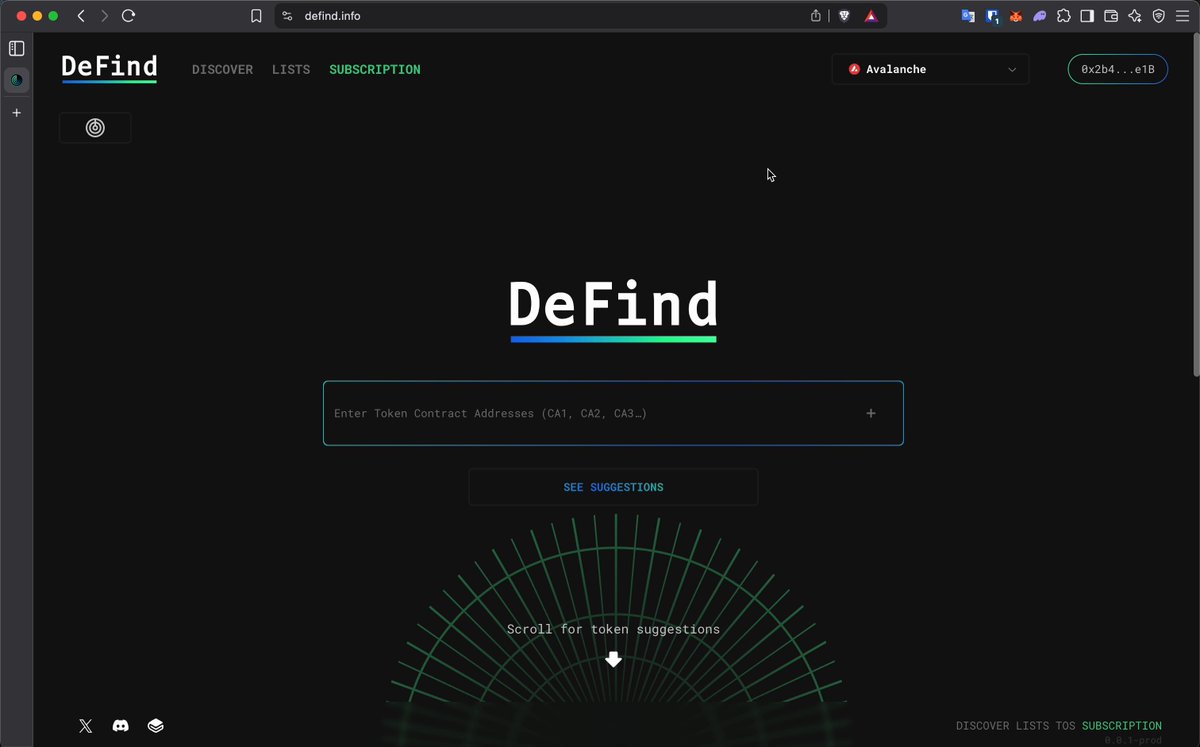Click the Token Contract Addresses input field

pyautogui.click(x=613, y=413)
